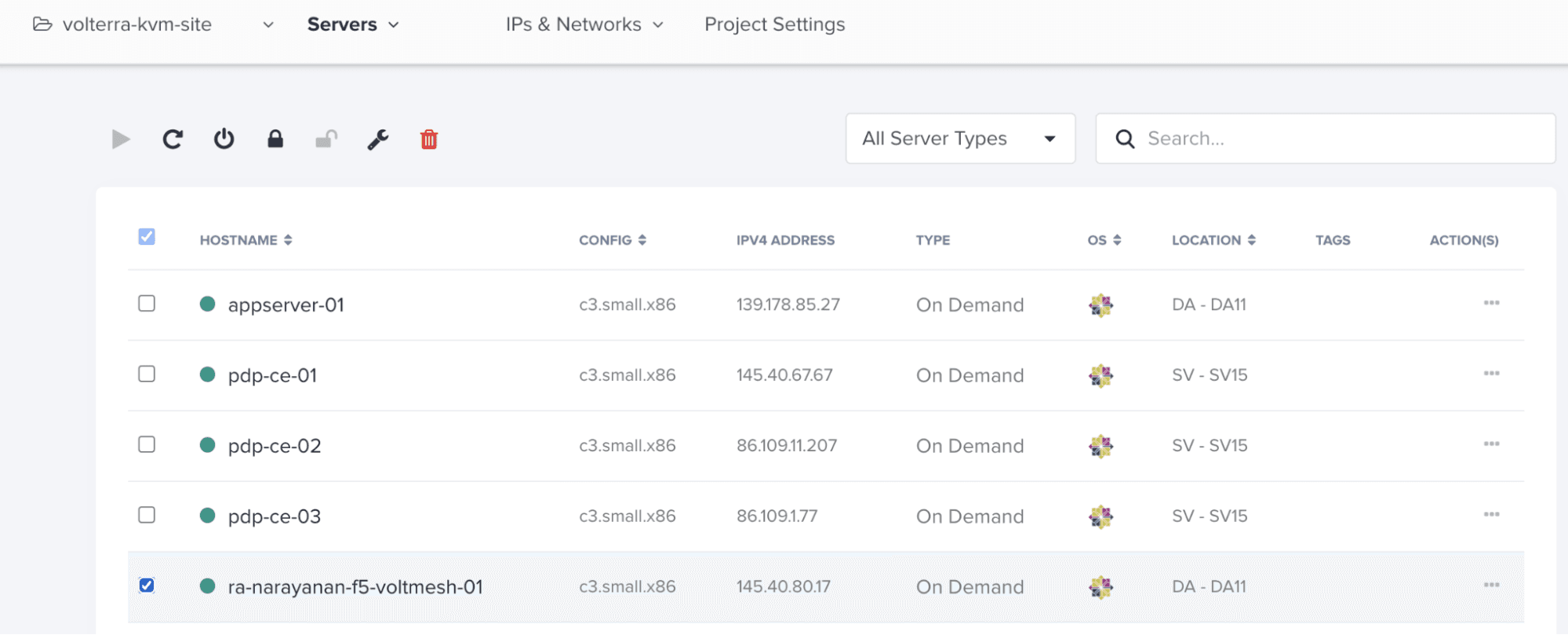Click the unlock servers icon
1568x635 pixels.
(x=326, y=139)
